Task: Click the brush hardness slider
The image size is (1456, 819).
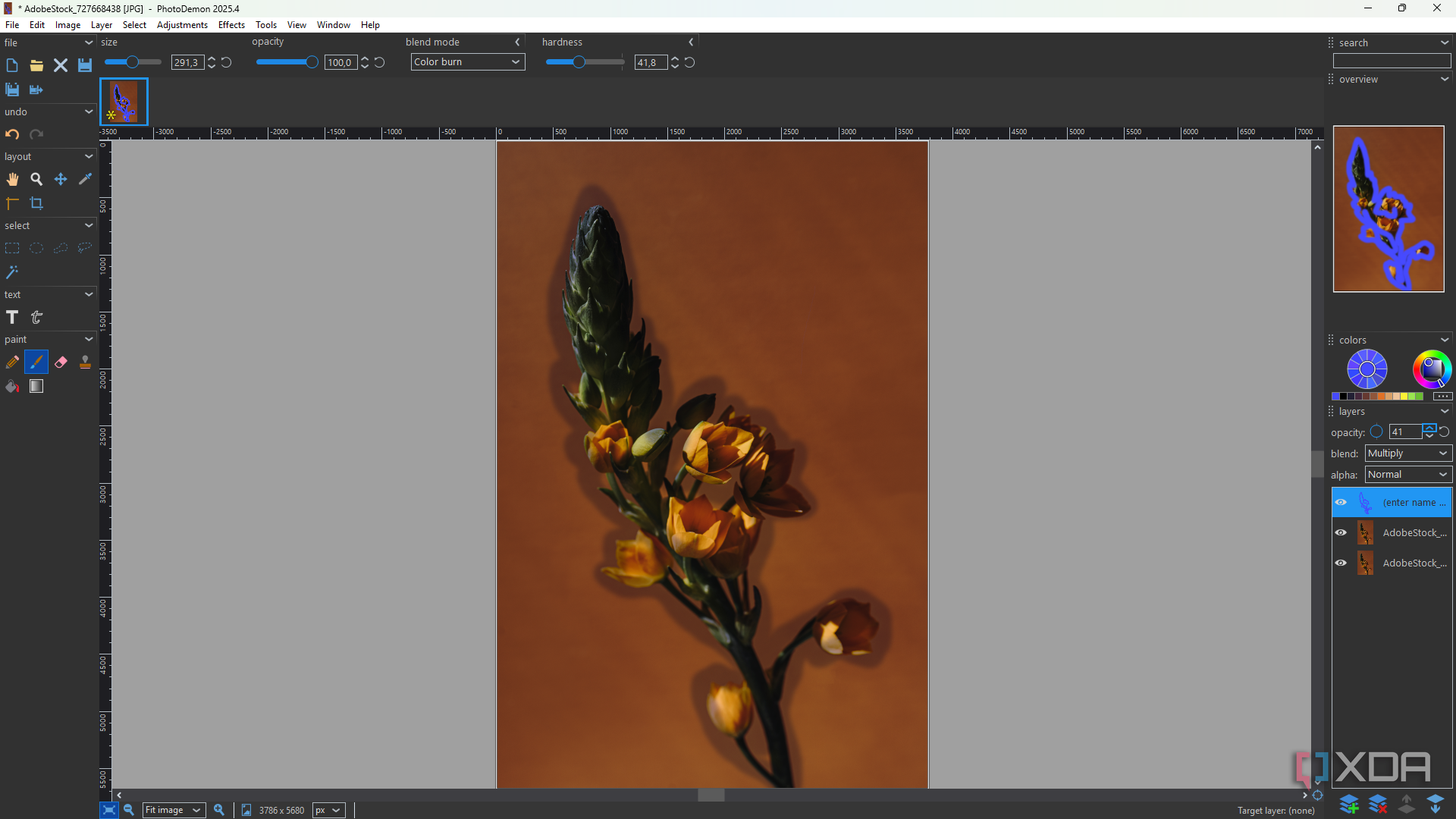Action: (584, 62)
